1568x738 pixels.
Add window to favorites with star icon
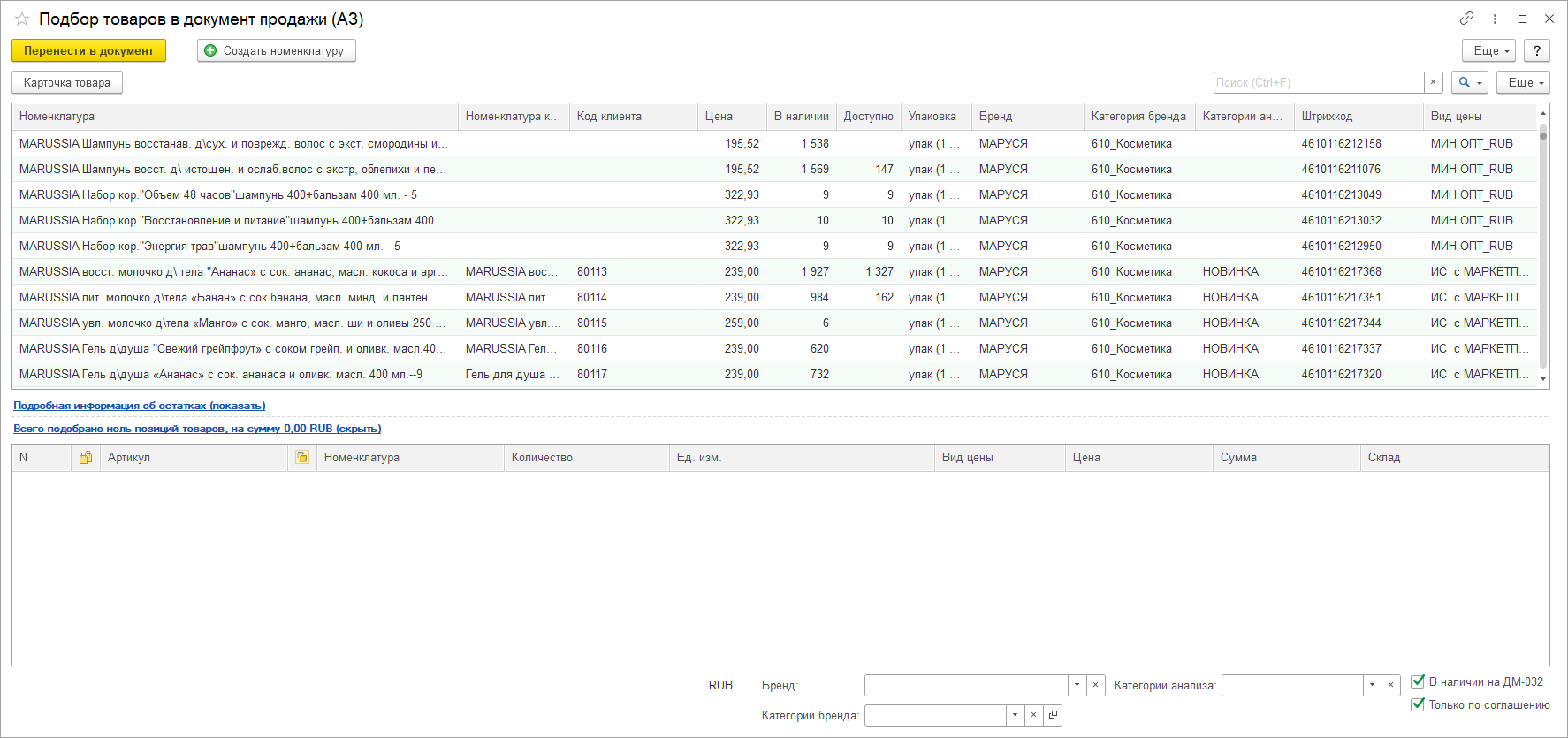pos(22,19)
